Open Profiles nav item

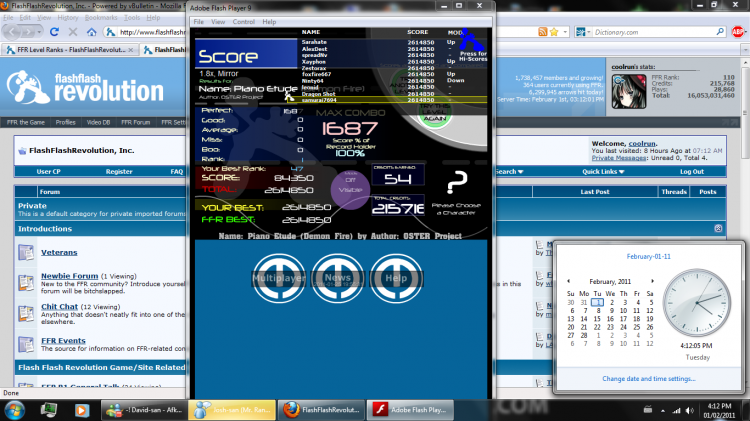click(x=66, y=122)
